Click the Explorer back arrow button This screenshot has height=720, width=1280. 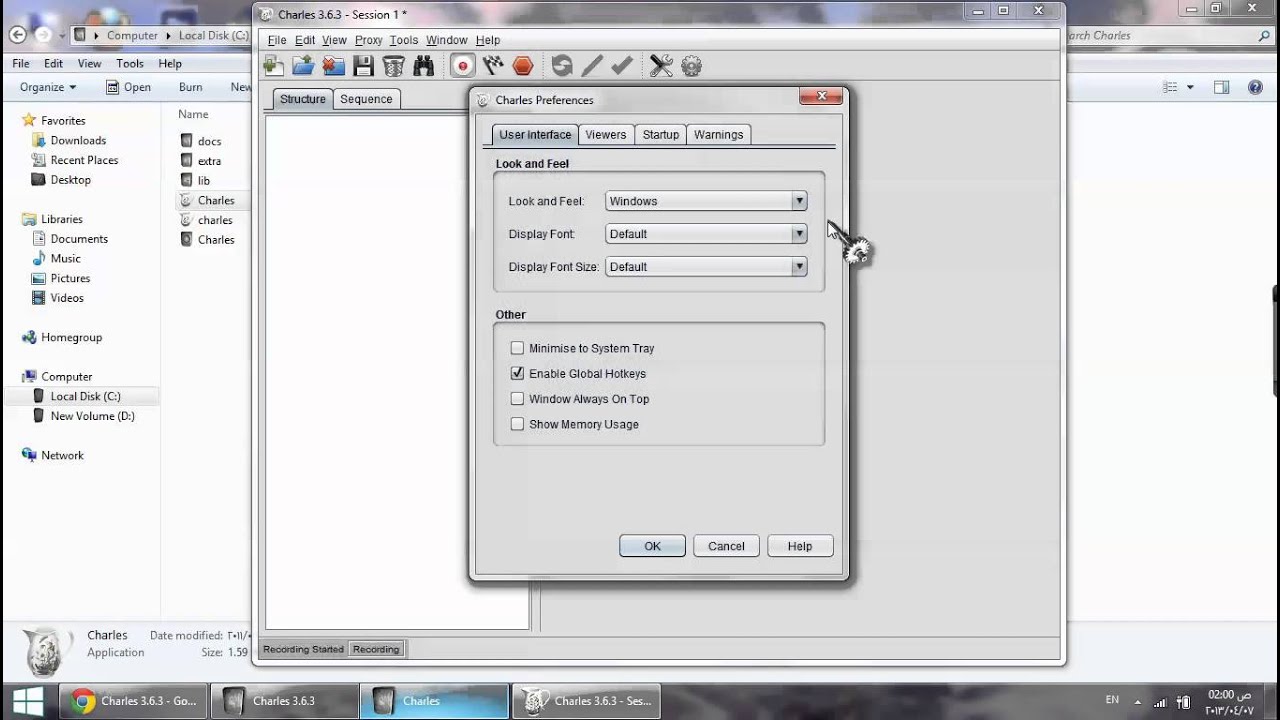tap(17, 35)
